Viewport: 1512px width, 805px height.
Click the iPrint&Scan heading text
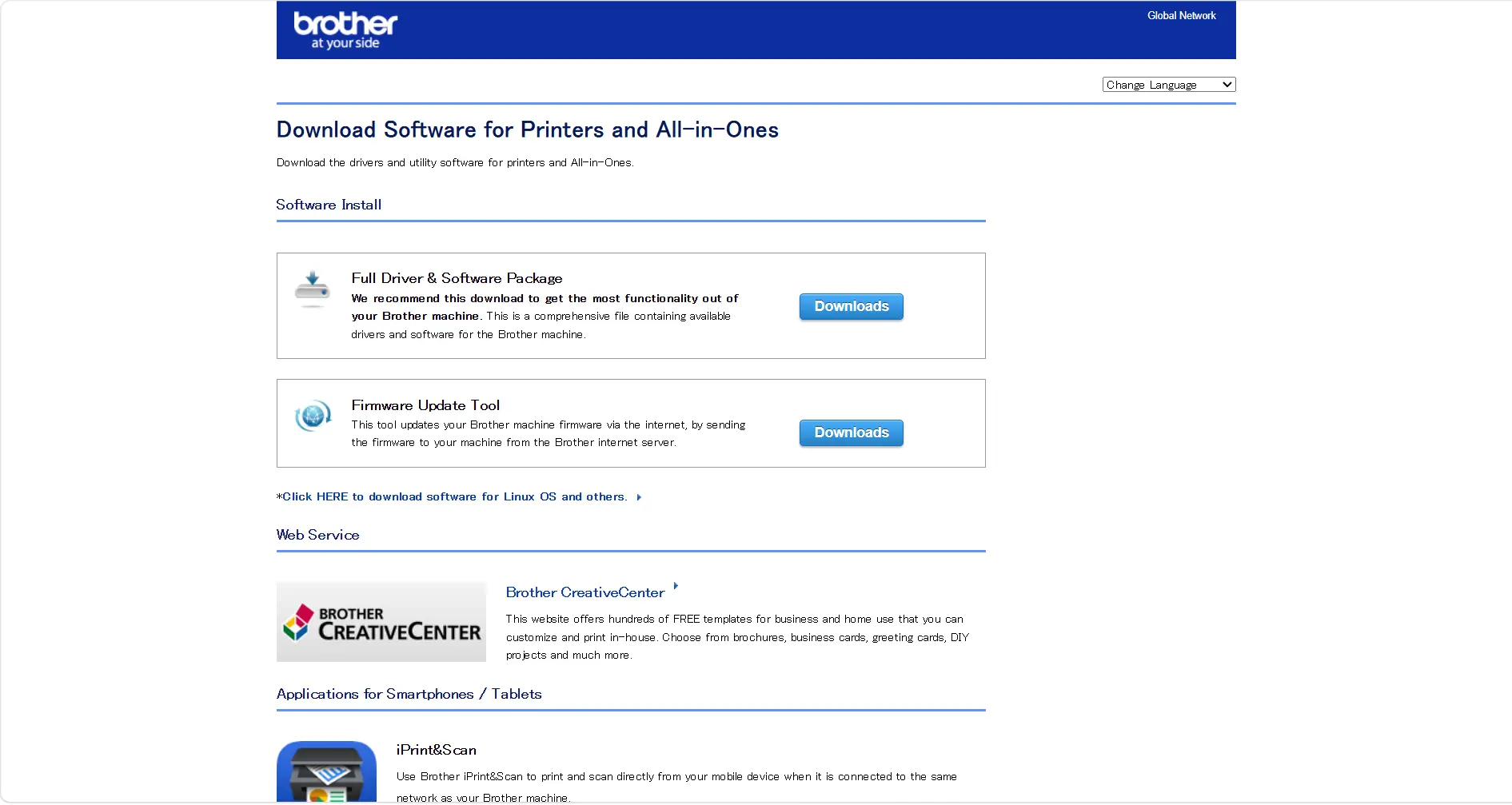tap(437, 750)
